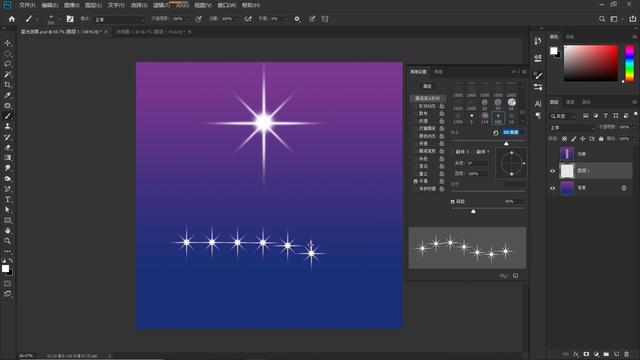The height and width of the screenshot is (360, 640).
Task: Select the Clone Stamp tool
Action: coord(7,126)
